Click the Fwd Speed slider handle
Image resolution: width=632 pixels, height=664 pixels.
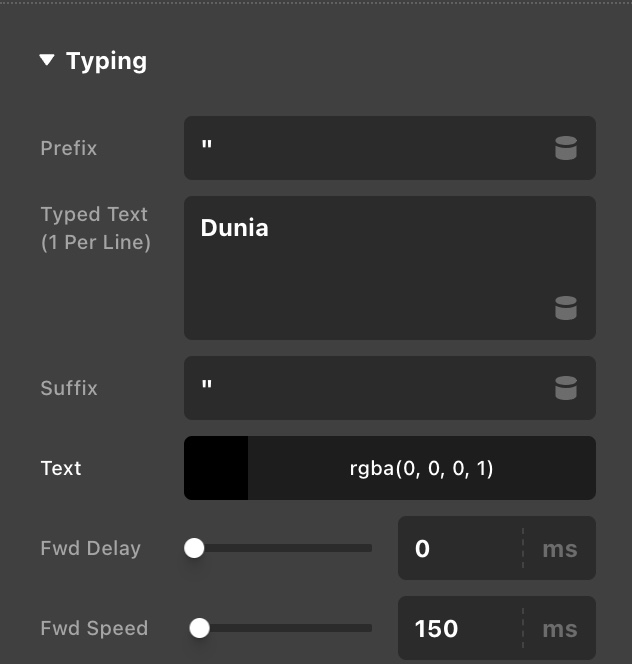tap(200, 628)
